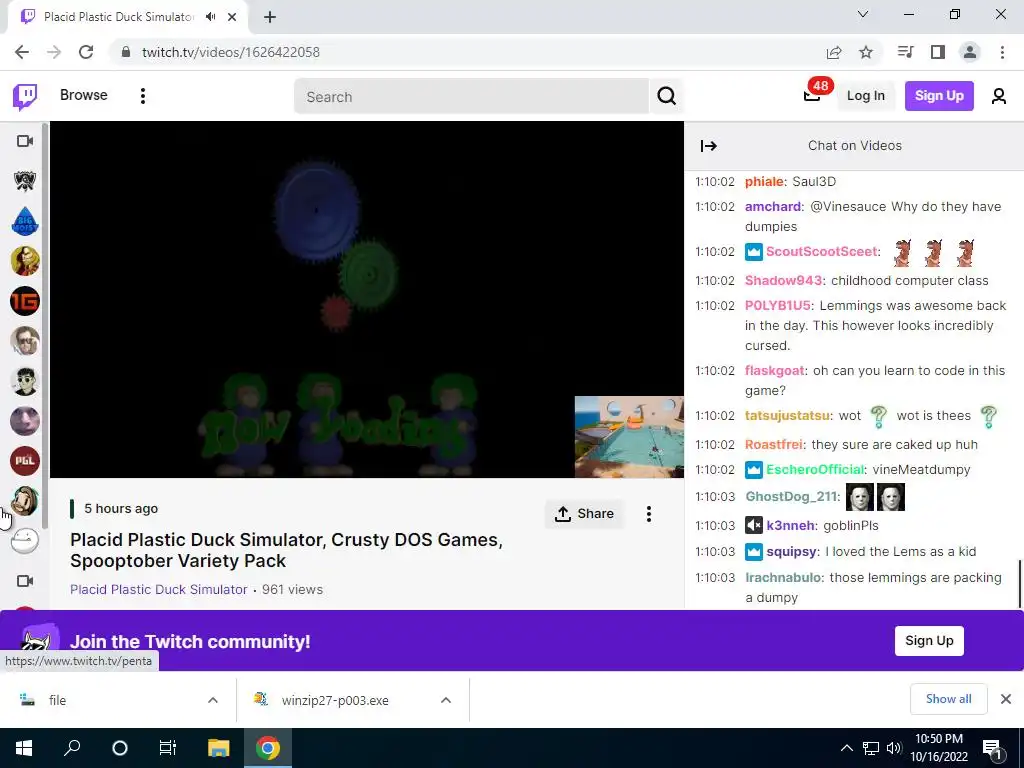Image resolution: width=1024 pixels, height=768 pixels.
Task: Click the 1:10:03 timestamp by k3nneh
Action: [x=715, y=526]
